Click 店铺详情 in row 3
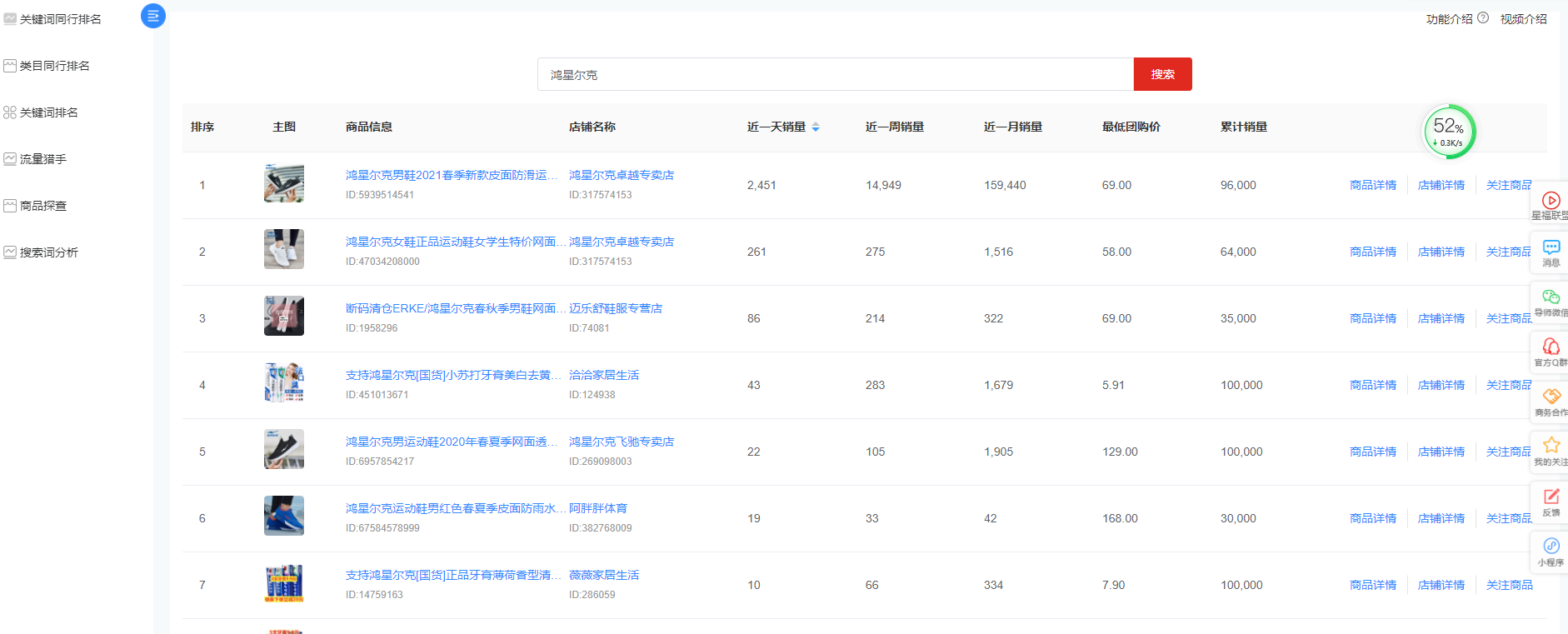Image resolution: width=1568 pixels, height=634 pixels. point(1441,318)
